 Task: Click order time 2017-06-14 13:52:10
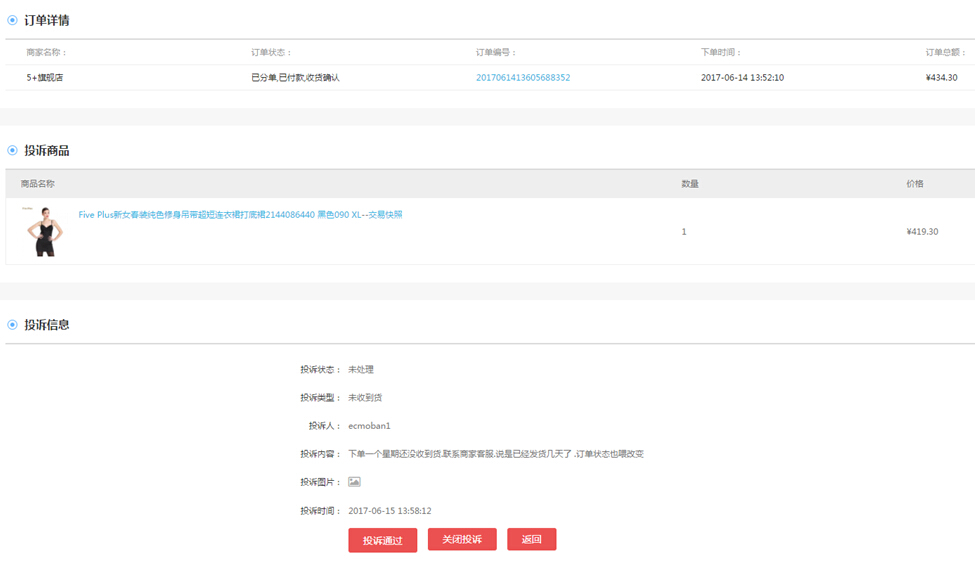742,77
